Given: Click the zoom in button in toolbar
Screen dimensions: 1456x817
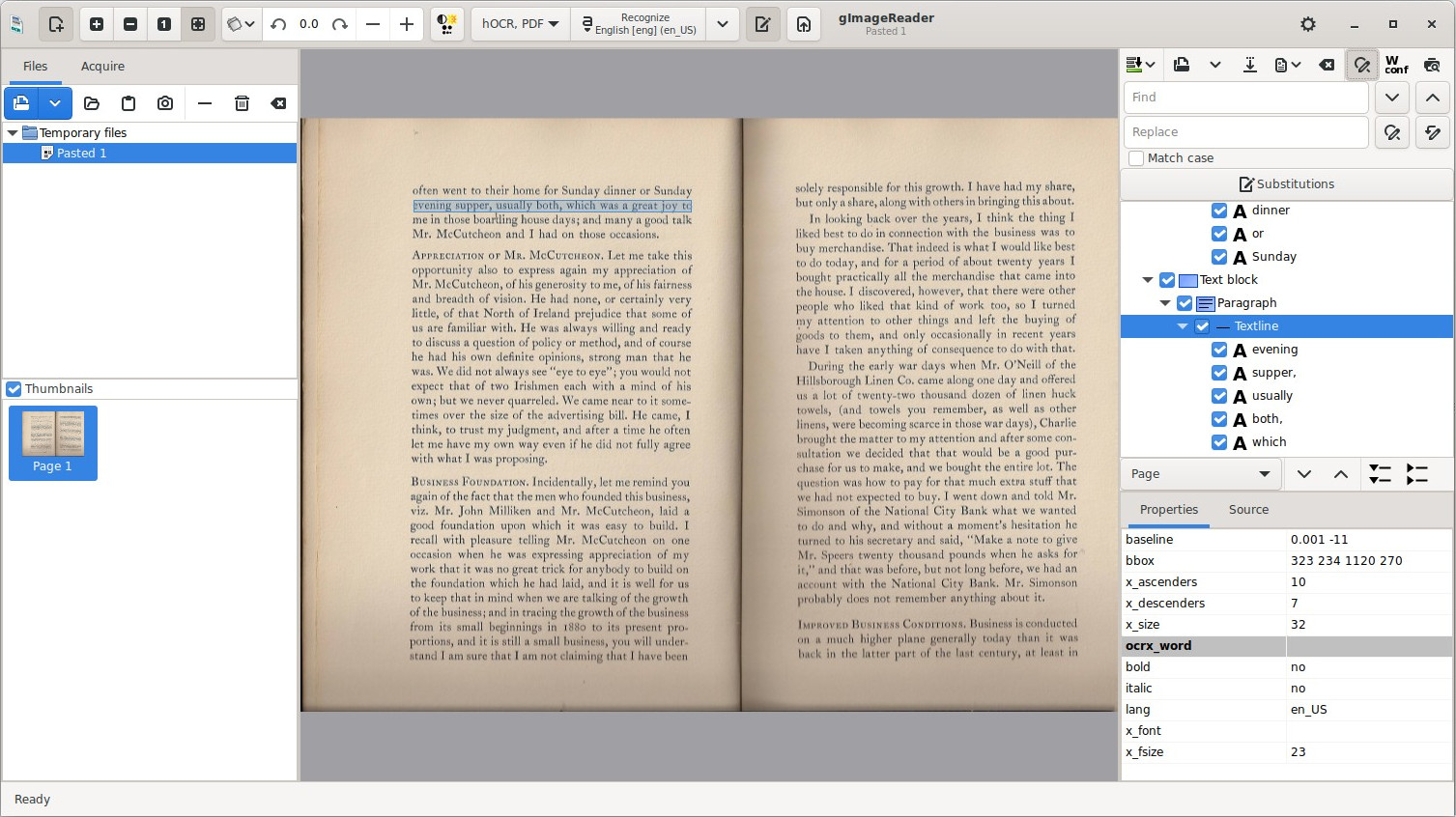Looking at the screenshot, I should coord(97,24).
